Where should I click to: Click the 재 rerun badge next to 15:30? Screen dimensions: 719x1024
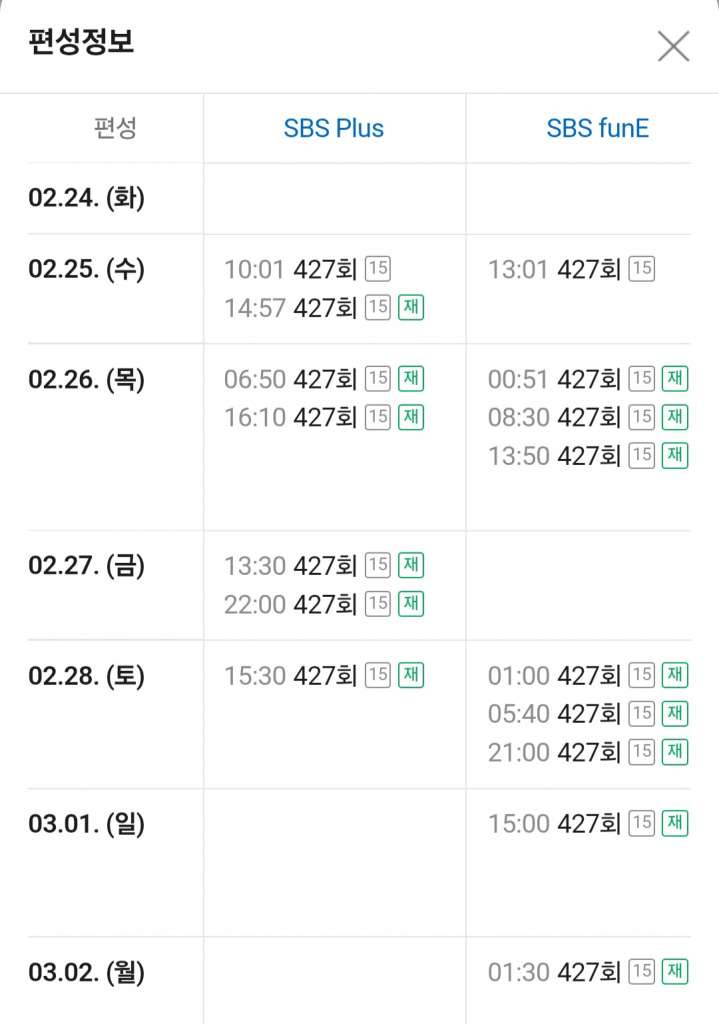point(410,675)
